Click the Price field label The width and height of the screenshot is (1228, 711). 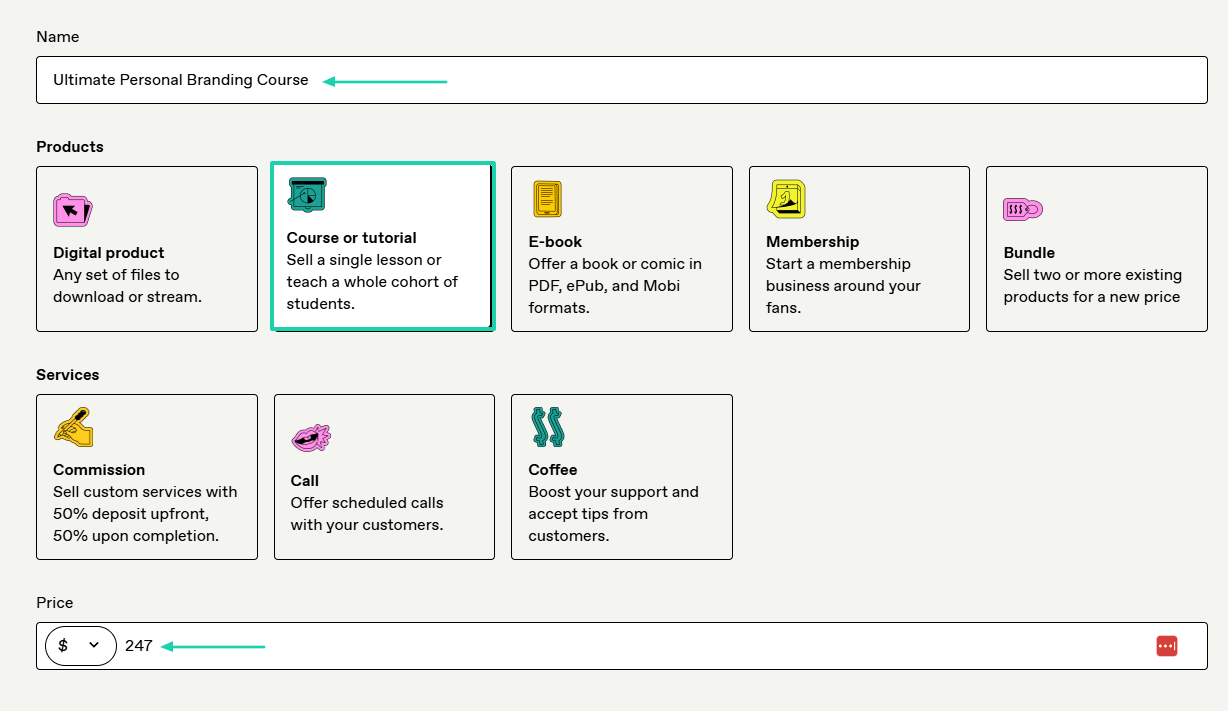(x=55, y=603)
